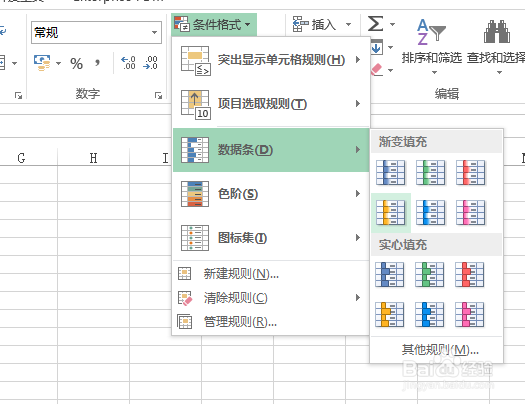Apply comma style formatting
Image resolution: width=525 pixels, height=404 pixels.
[97, 63]
